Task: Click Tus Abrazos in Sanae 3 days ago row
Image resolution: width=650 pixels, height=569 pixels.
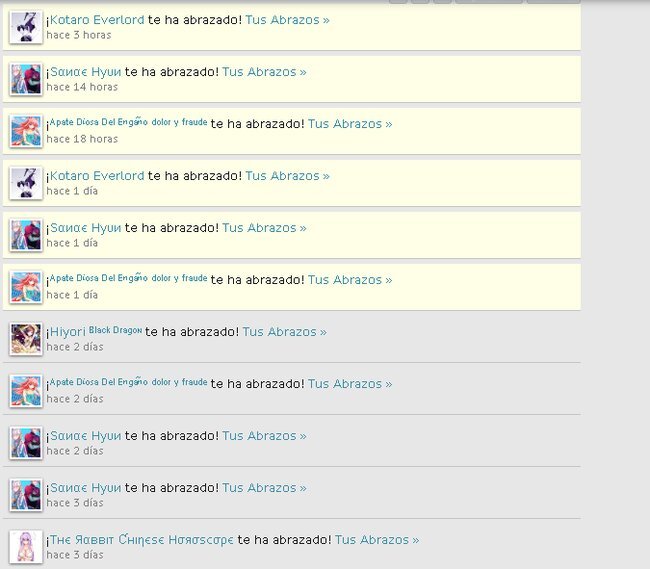Action: 264,488
